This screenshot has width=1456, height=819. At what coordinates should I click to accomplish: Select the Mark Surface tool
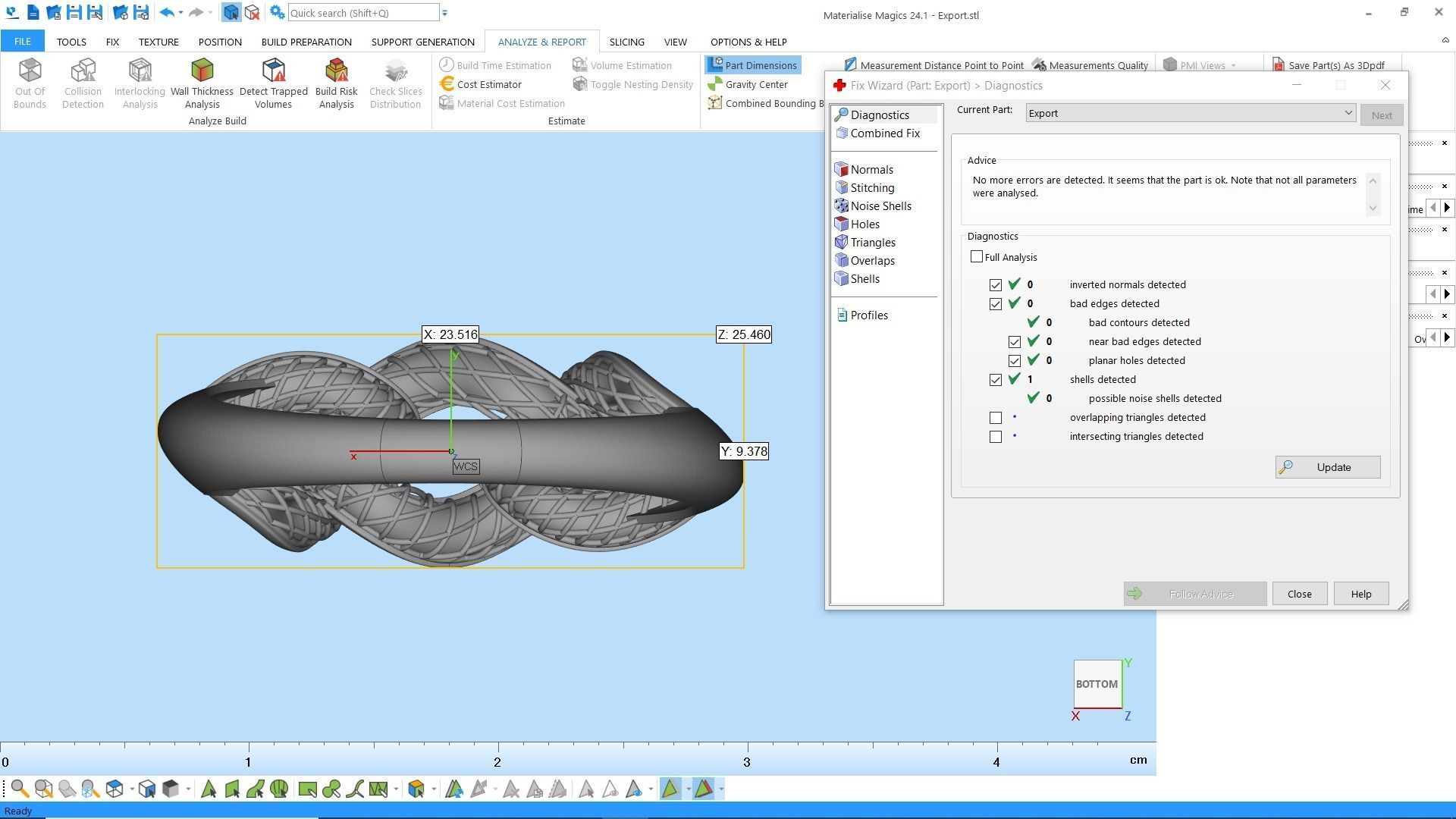point(256,789)
